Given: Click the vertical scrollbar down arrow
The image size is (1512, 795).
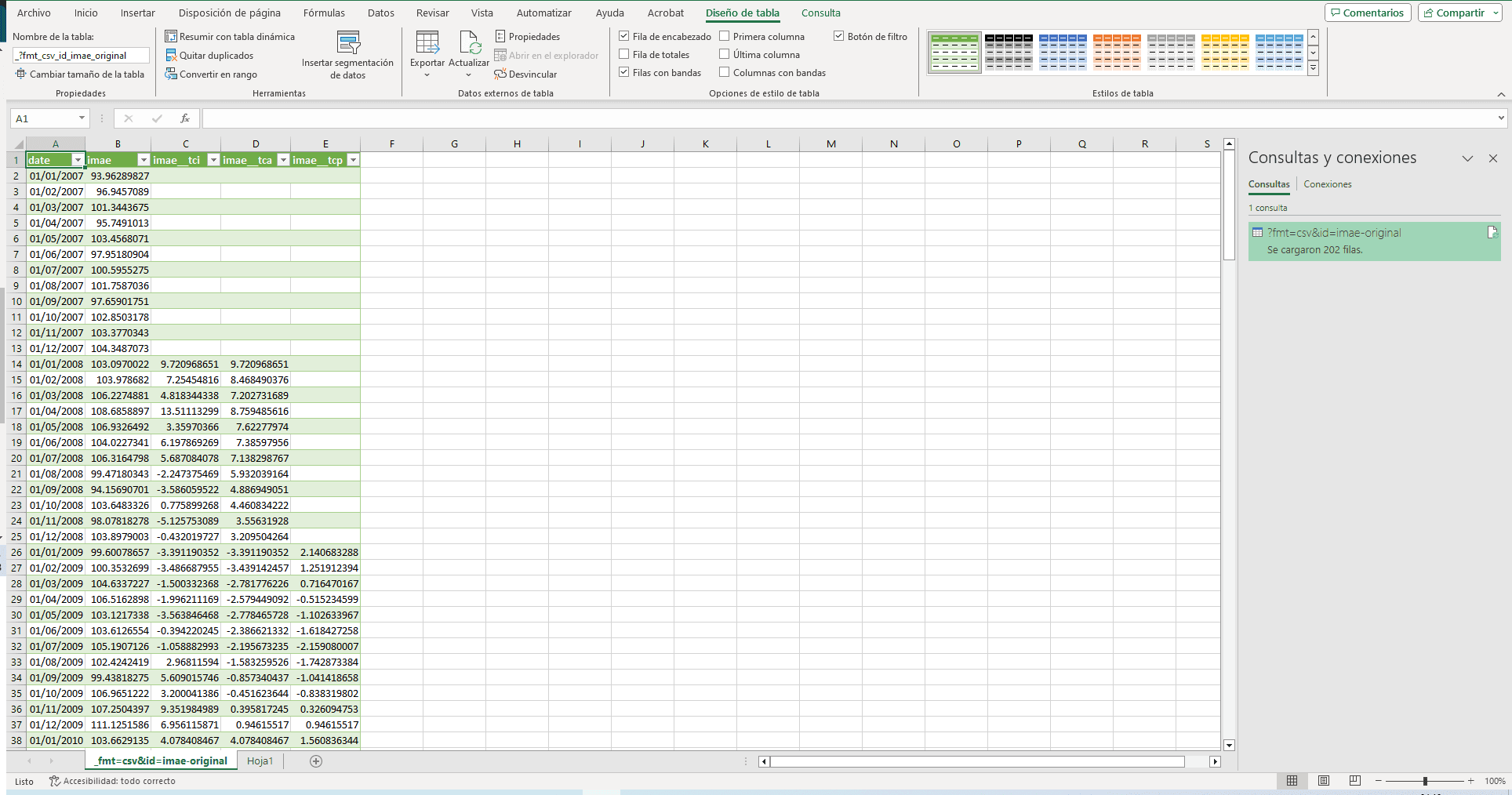Looking at the screenshot, I should tap(1230, 746).
